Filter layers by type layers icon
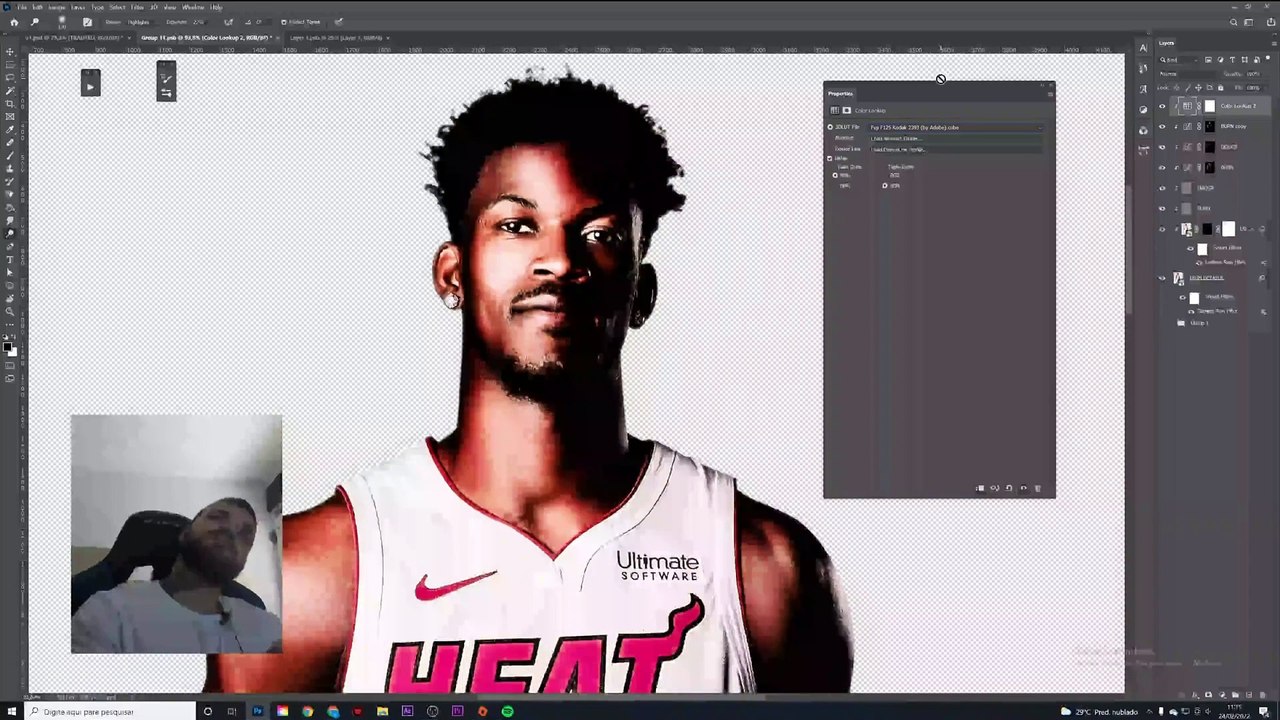This screenshot has height=720, width=1280. coord(1232,60)
